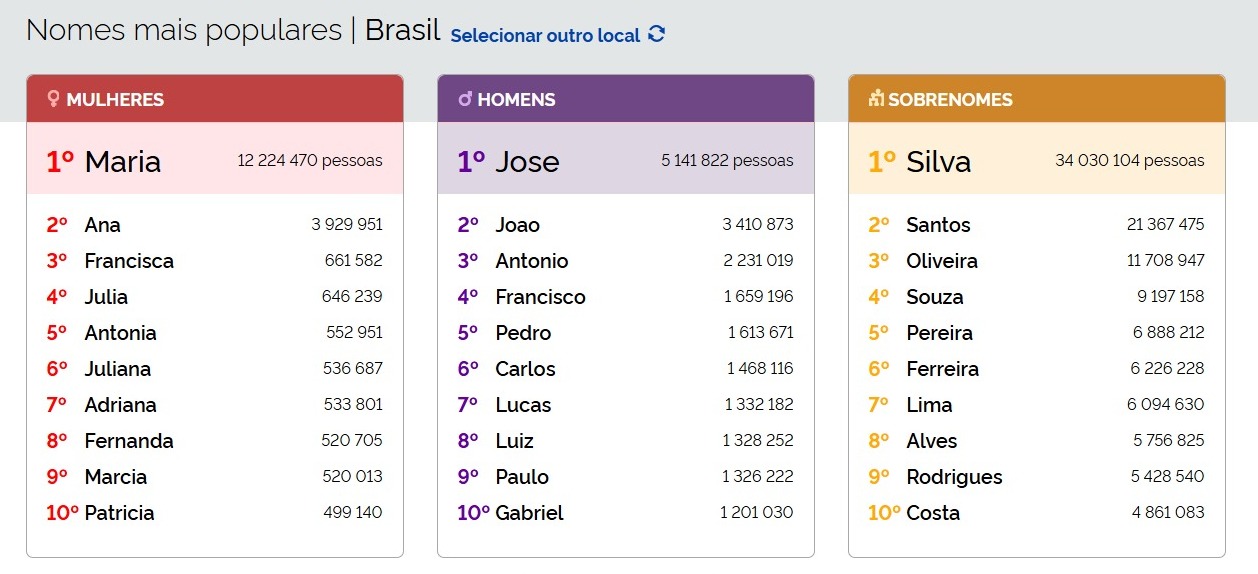Click the female symbol icon in Mulheres header
This screenshot has width=1258, height=574.
click(x=54, y=99)
